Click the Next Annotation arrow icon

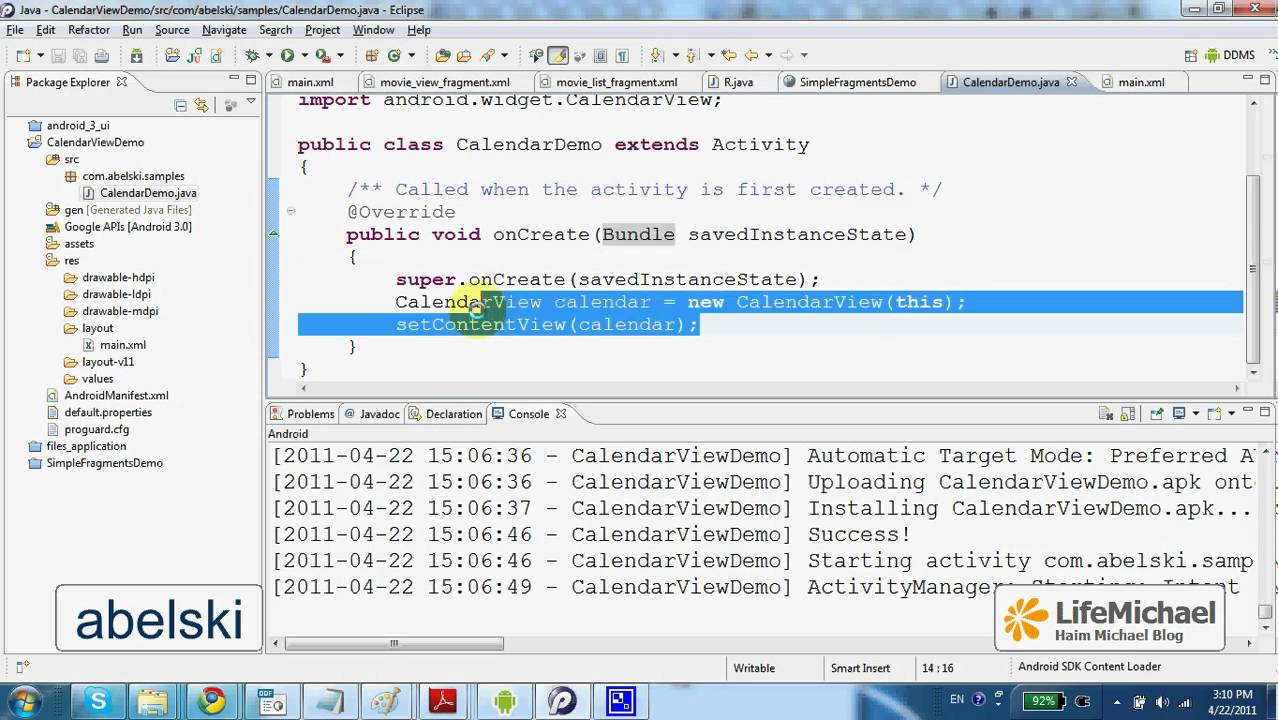(656, 56)
